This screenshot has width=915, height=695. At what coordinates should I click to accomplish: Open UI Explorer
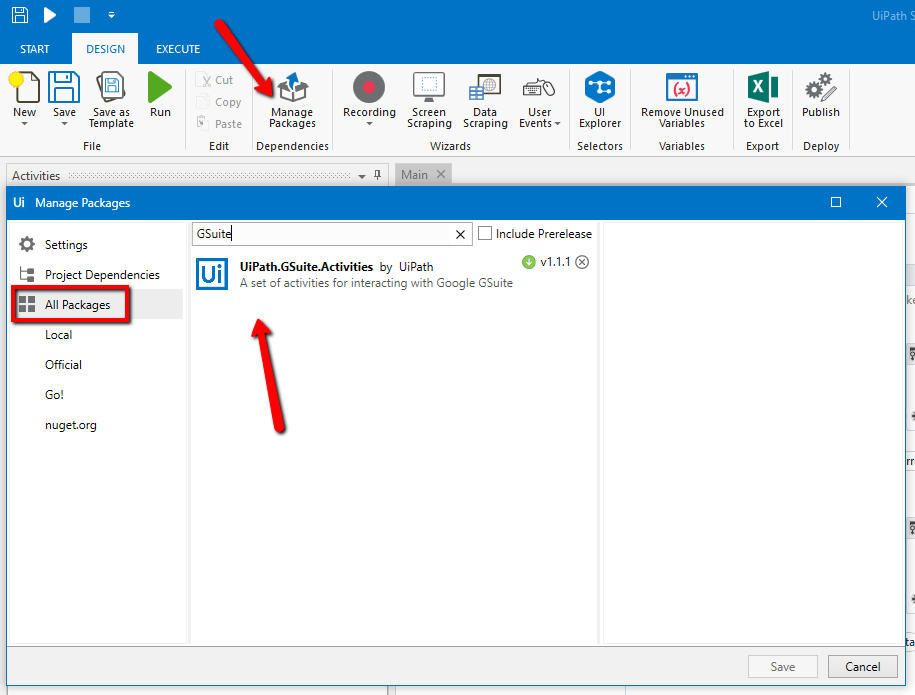(600, 101)
